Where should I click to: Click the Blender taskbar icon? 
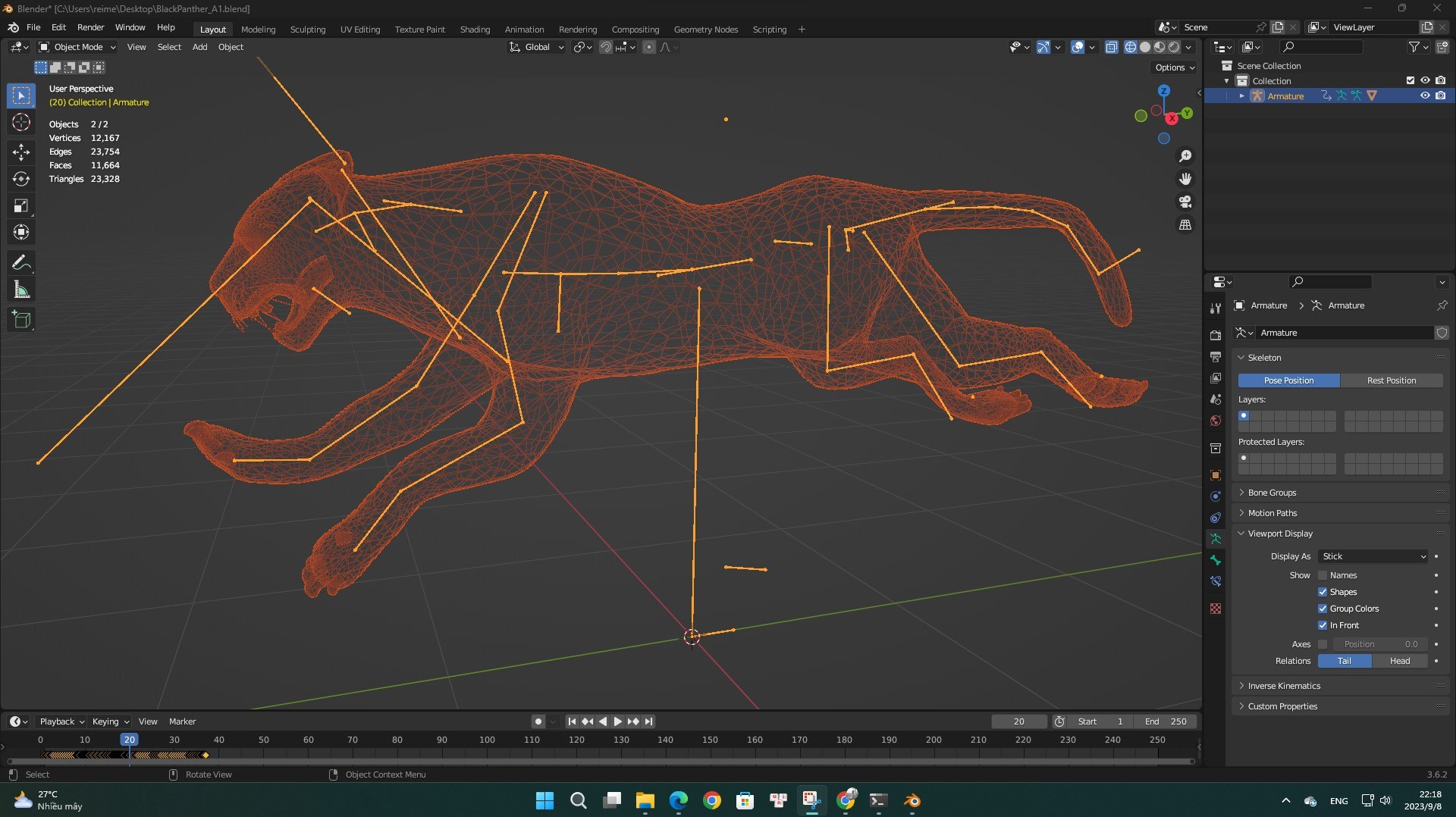tap(912, 800)
